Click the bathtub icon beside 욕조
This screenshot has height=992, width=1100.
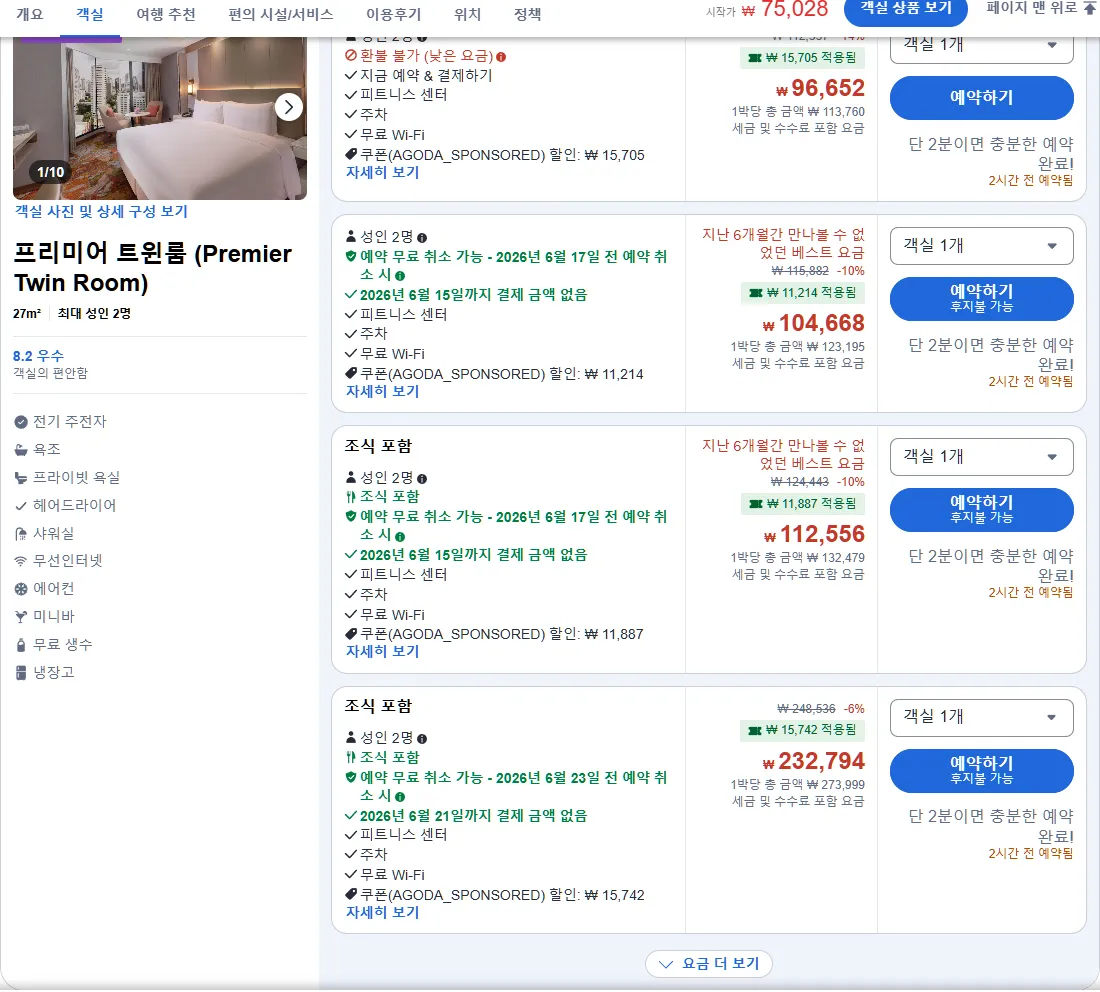click(x=21, y=450)
